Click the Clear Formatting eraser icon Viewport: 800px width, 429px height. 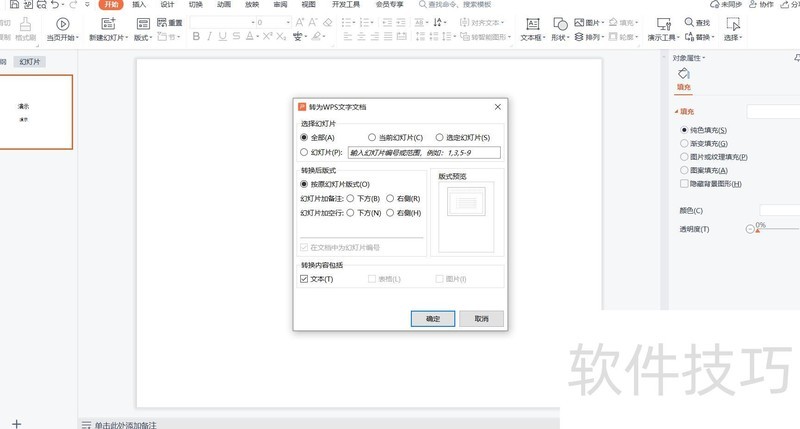point(328,22)
